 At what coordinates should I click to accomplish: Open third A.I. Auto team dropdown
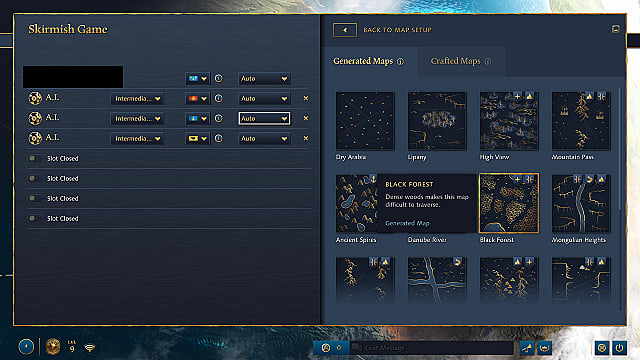(264, 138)
